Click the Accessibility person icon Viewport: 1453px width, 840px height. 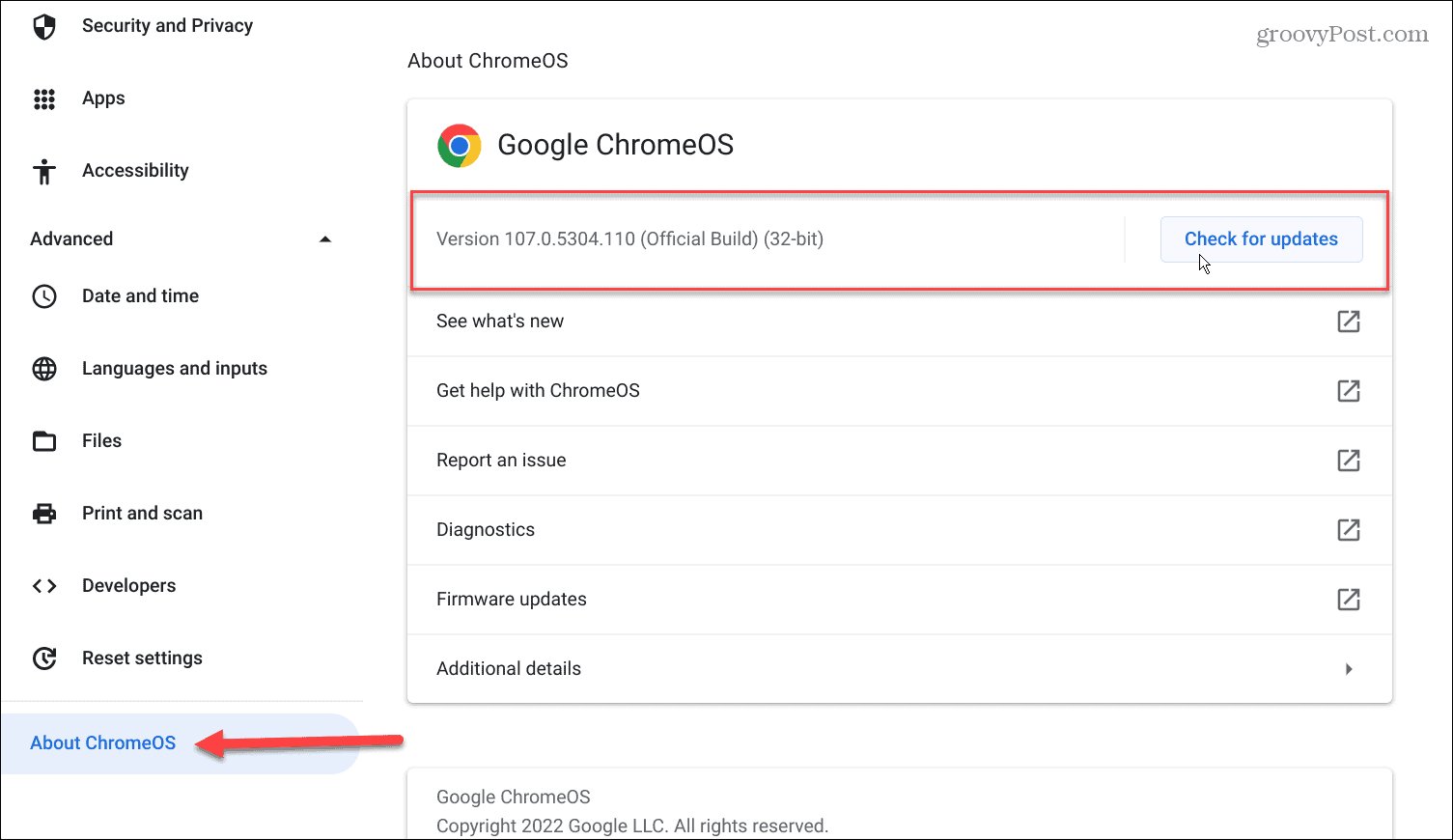[x=44, y=170]
